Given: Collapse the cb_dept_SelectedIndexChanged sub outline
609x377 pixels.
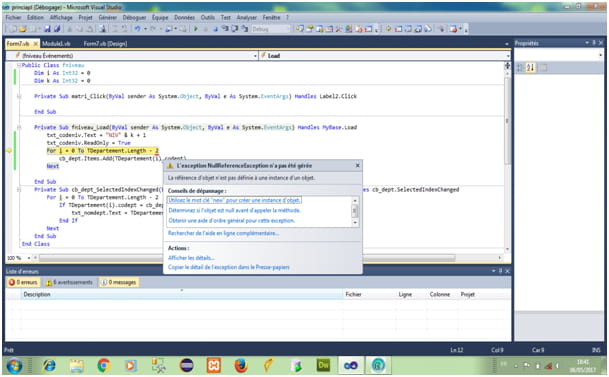Looking at the screenshot, I should [x=19, y=189].
